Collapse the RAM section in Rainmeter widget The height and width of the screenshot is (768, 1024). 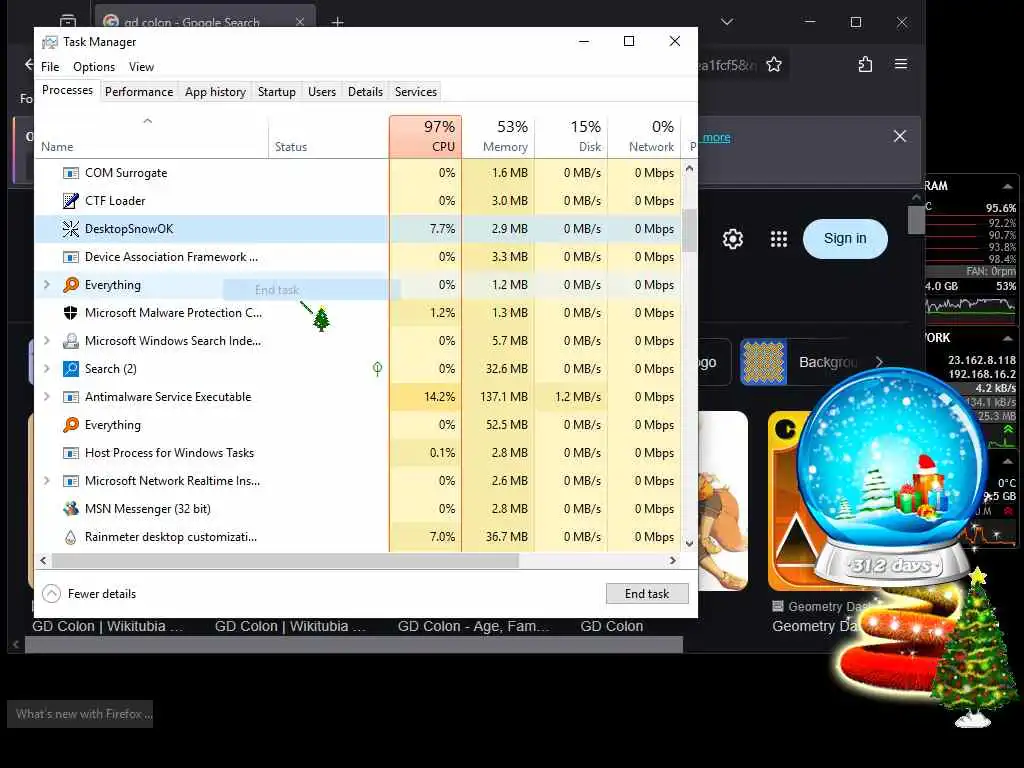click(1008, 187)
